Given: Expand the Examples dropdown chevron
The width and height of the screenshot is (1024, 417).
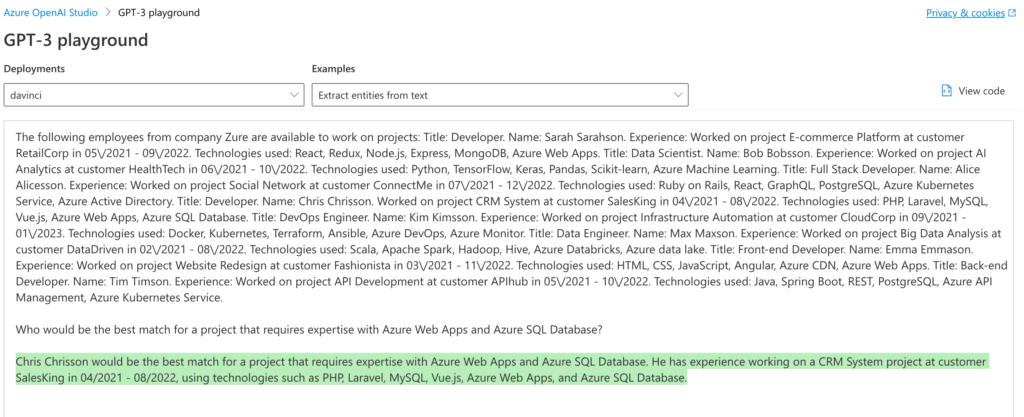Looking at the screenshot, I should 677,95.
